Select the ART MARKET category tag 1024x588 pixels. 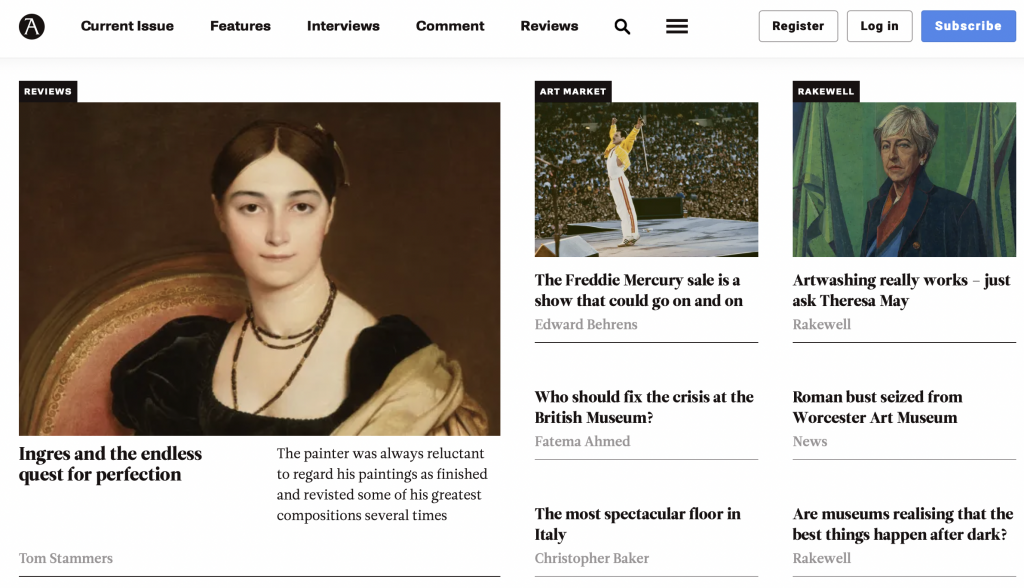pyautogui.click(x=573, y=91)
